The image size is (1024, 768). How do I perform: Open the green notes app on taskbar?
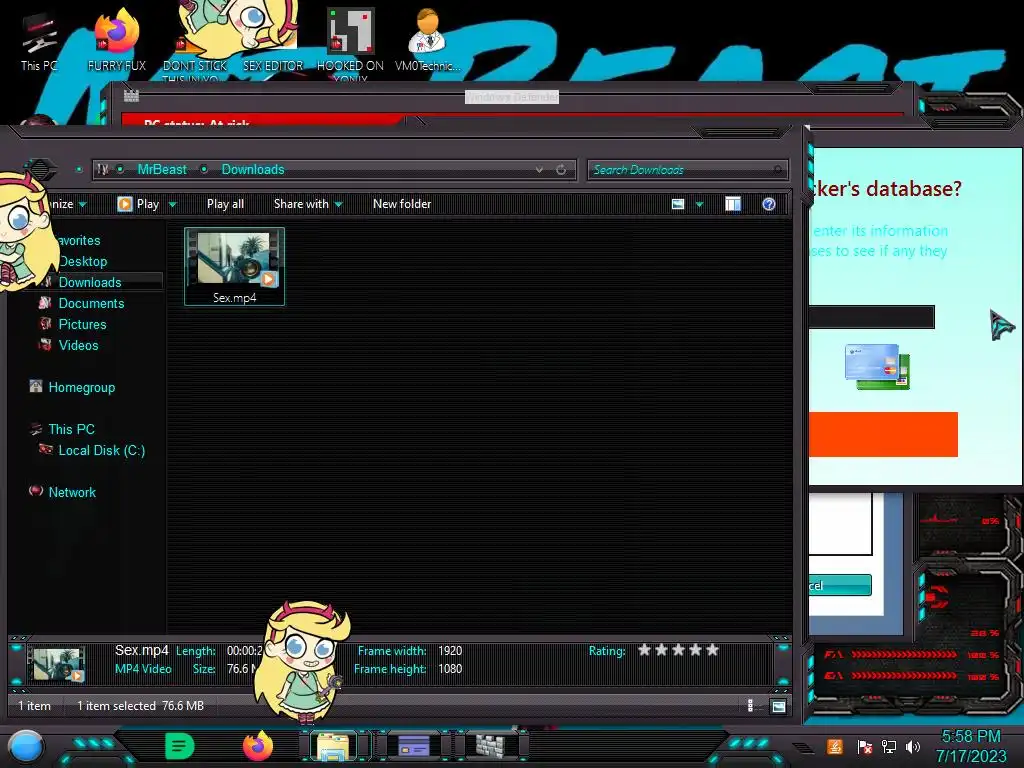[x=180, y=746]
